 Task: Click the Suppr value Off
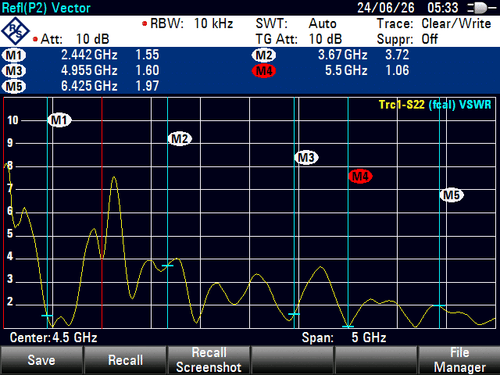429,39
